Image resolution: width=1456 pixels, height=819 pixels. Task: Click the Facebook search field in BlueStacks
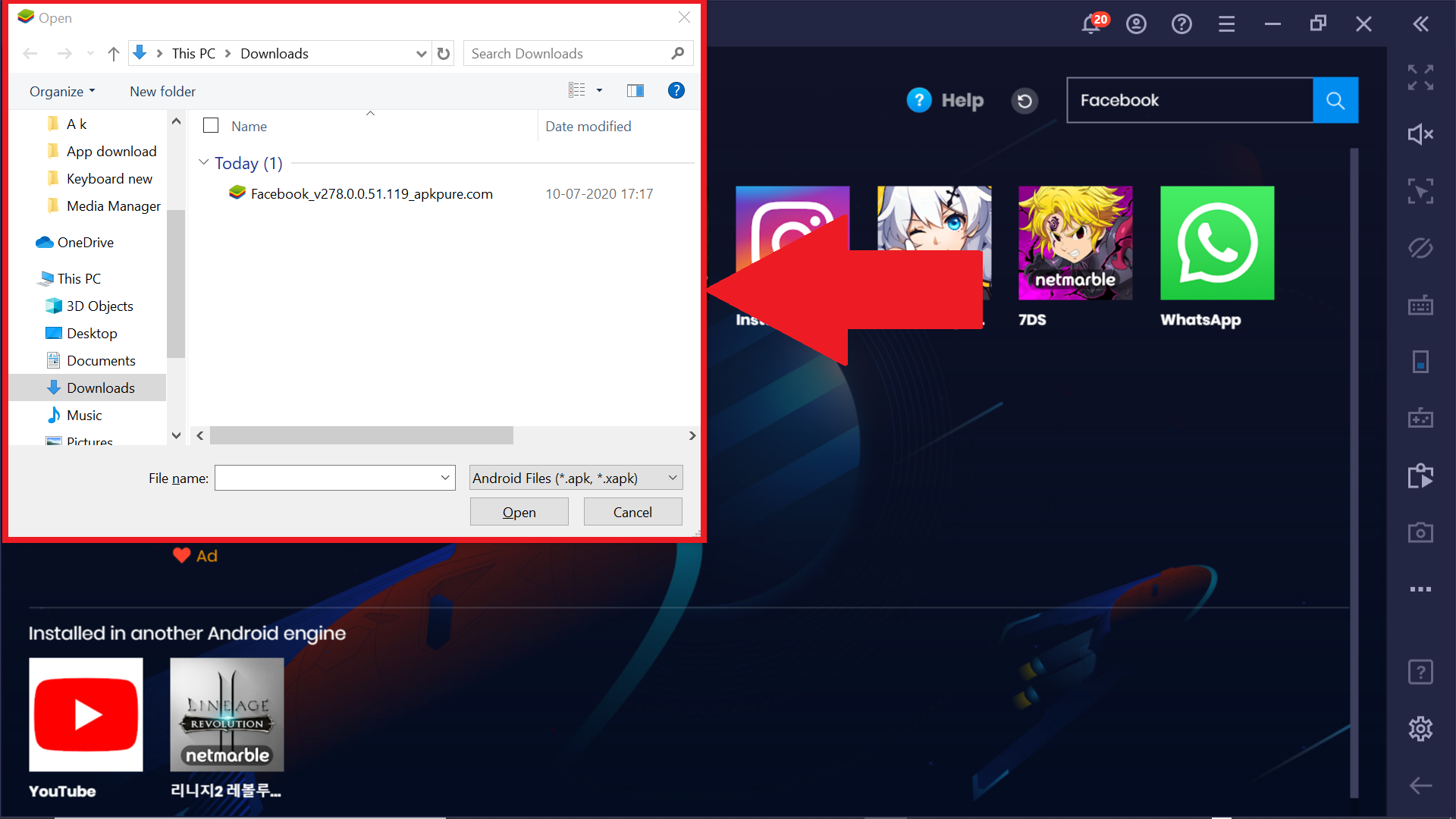click(1190, 100)
